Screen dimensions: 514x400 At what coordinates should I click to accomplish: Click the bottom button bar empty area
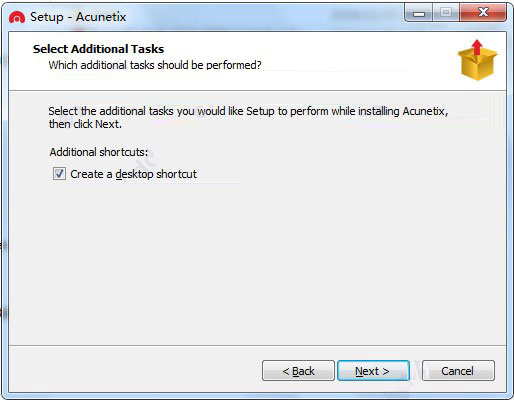[133, 370]
